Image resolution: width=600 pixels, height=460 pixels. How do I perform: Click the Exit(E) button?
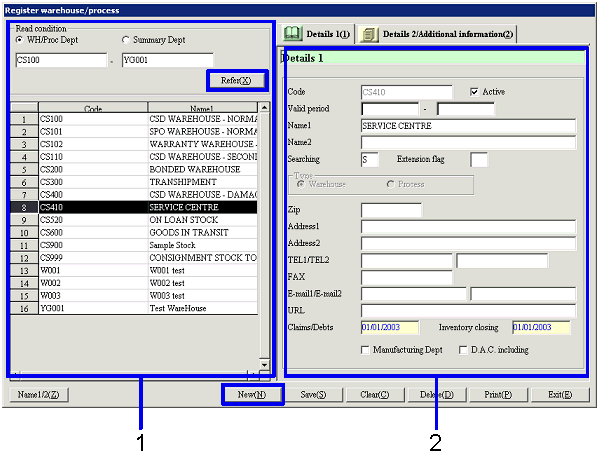(559, 395)
